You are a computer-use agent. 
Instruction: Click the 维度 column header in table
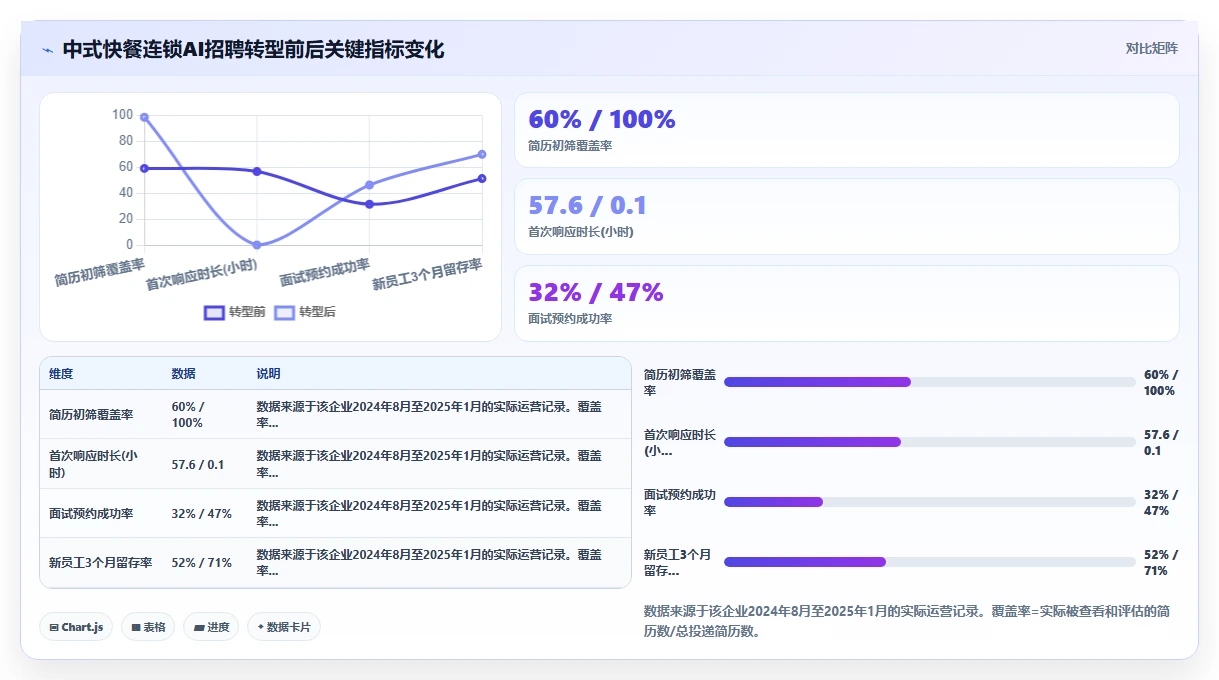point(61,374)
